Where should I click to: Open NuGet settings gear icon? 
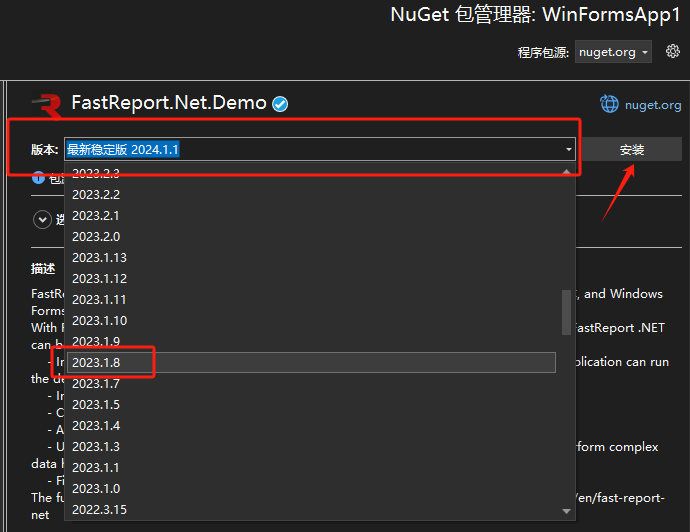point(672,51)
